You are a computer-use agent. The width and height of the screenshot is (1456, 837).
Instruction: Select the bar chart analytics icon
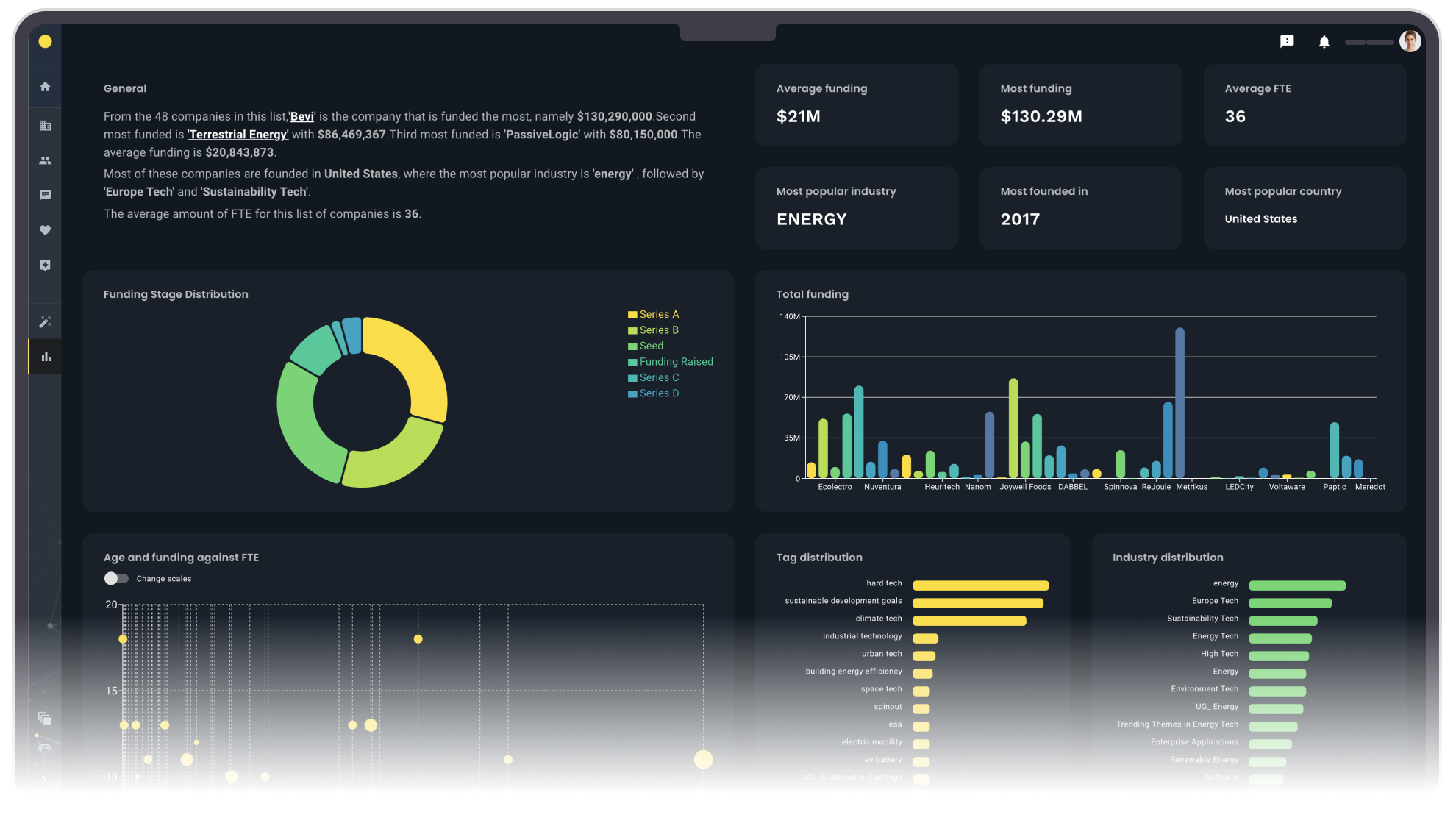[46, 357]
